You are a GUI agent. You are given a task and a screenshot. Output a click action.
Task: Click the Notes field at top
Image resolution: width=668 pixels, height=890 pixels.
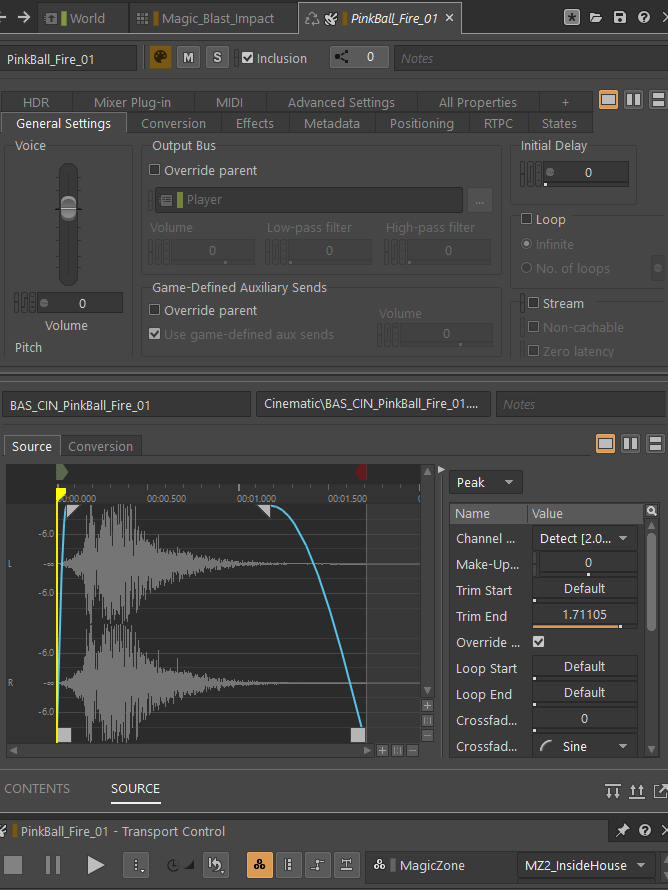[531, 58]
